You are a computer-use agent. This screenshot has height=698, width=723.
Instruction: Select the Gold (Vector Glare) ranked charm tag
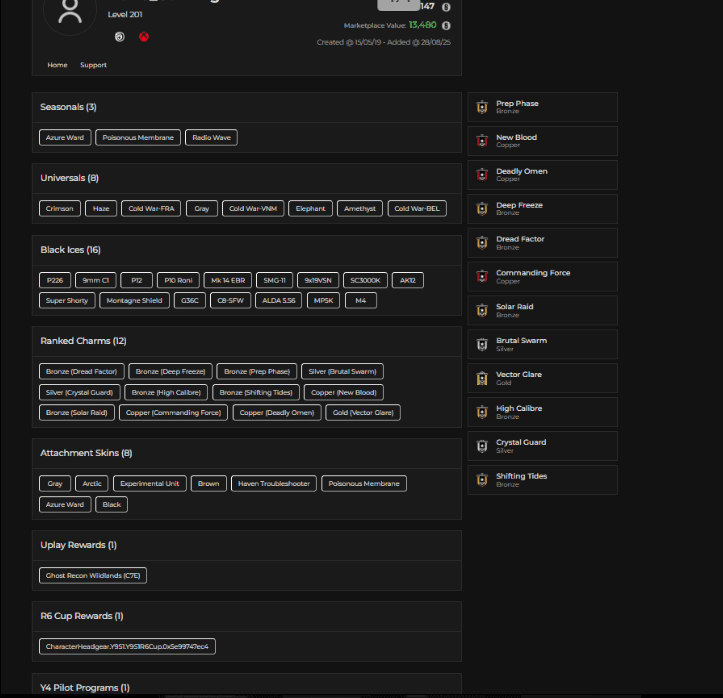(x=362, y=412)
